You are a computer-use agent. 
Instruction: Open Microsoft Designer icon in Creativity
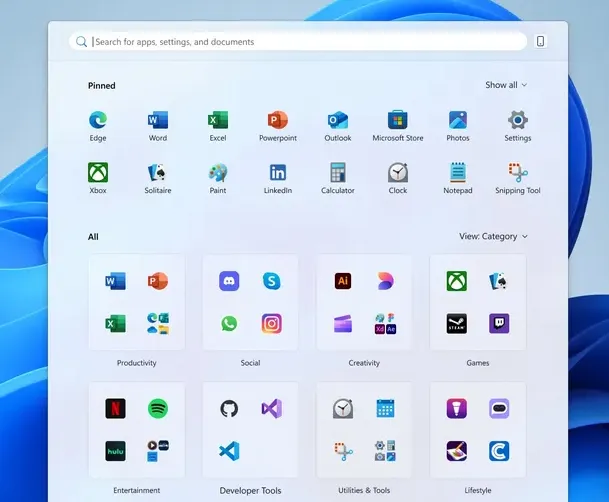coord(385,281)
